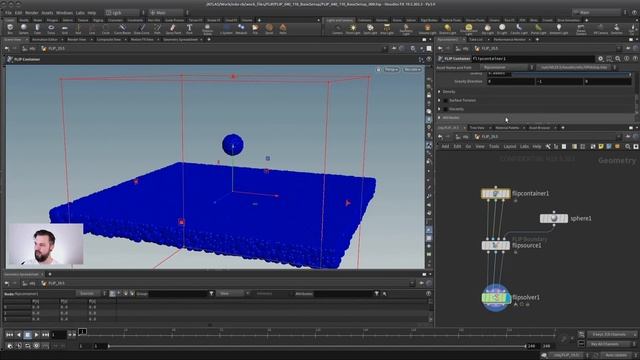Toggle the Viscosity checkbox
The width and height of the screenshot is (640, 360).
446,109
